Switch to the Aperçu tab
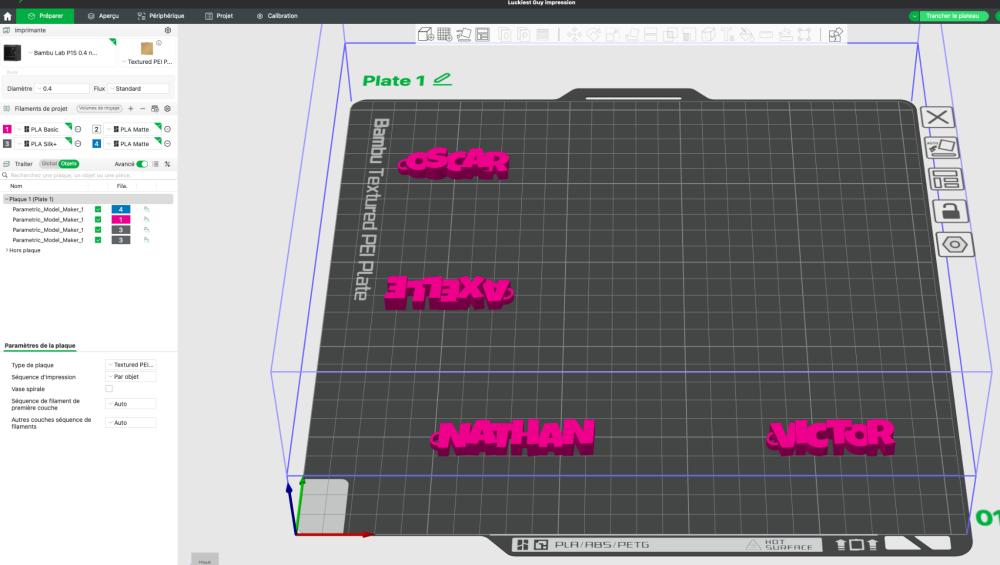 click(103, 15)
